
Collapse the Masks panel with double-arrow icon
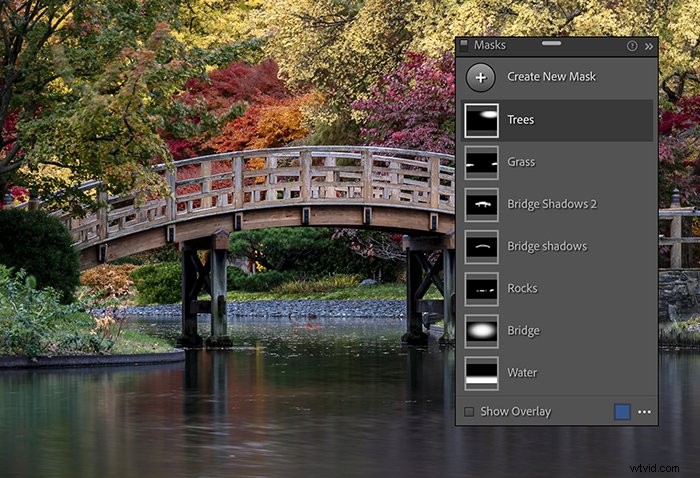click(x=649, y=46)
